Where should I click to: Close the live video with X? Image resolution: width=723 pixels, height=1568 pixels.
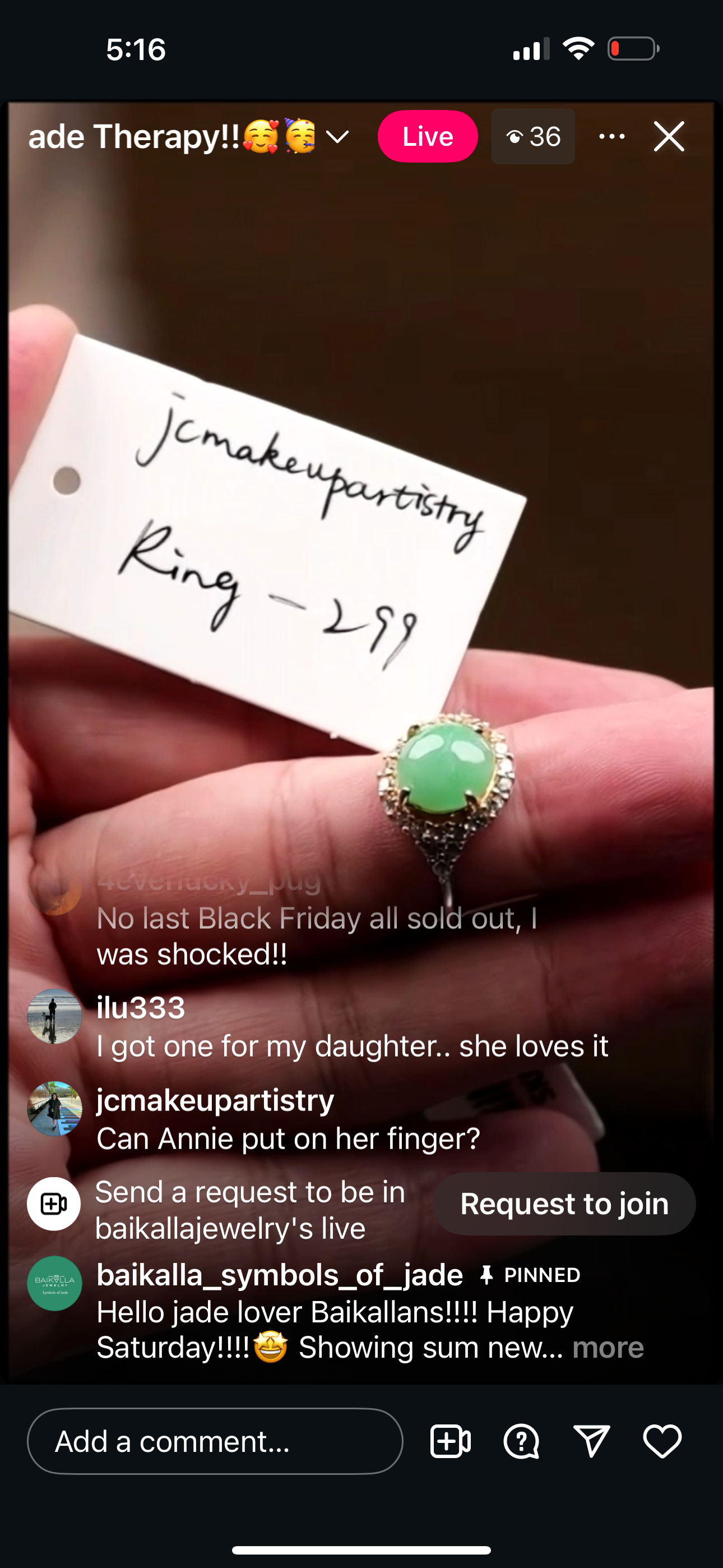pos(669,136)
